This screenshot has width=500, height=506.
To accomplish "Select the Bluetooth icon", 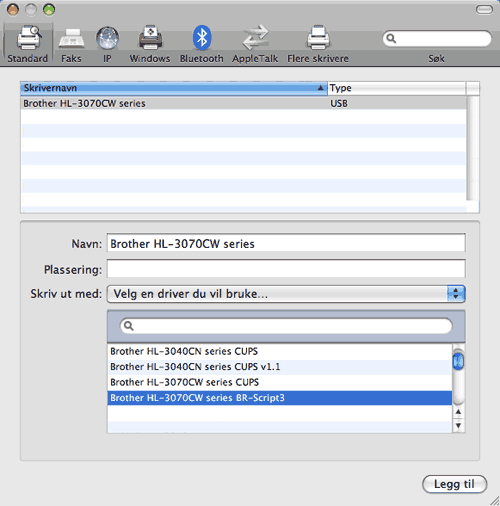I will [x=202, y=37].
